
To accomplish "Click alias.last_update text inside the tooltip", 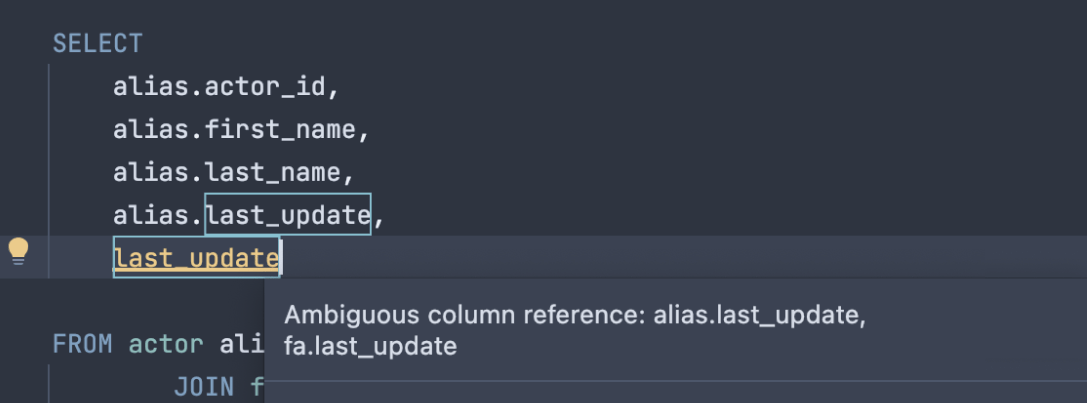I will pos(757,315).
